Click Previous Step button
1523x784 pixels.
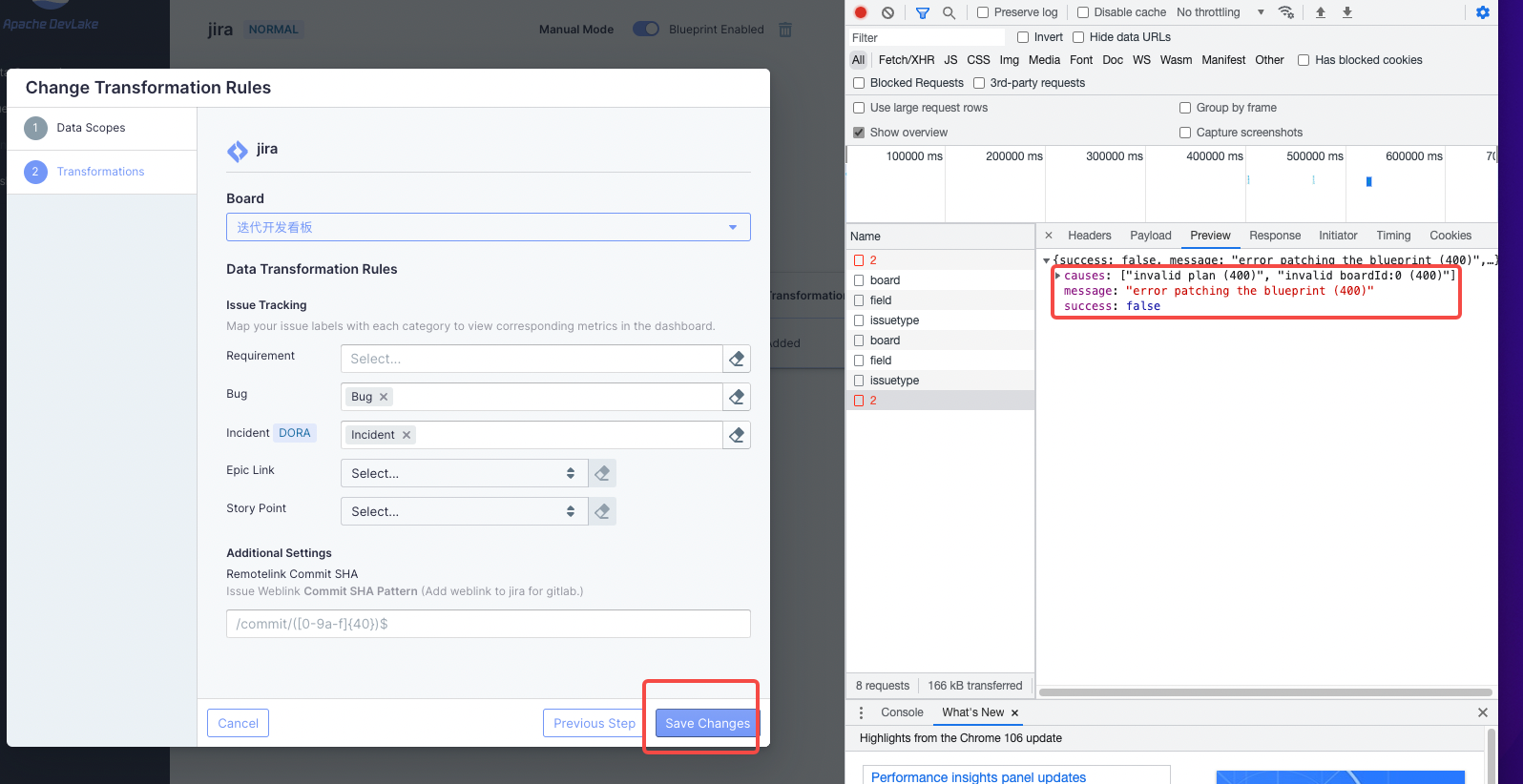point(594,723)
